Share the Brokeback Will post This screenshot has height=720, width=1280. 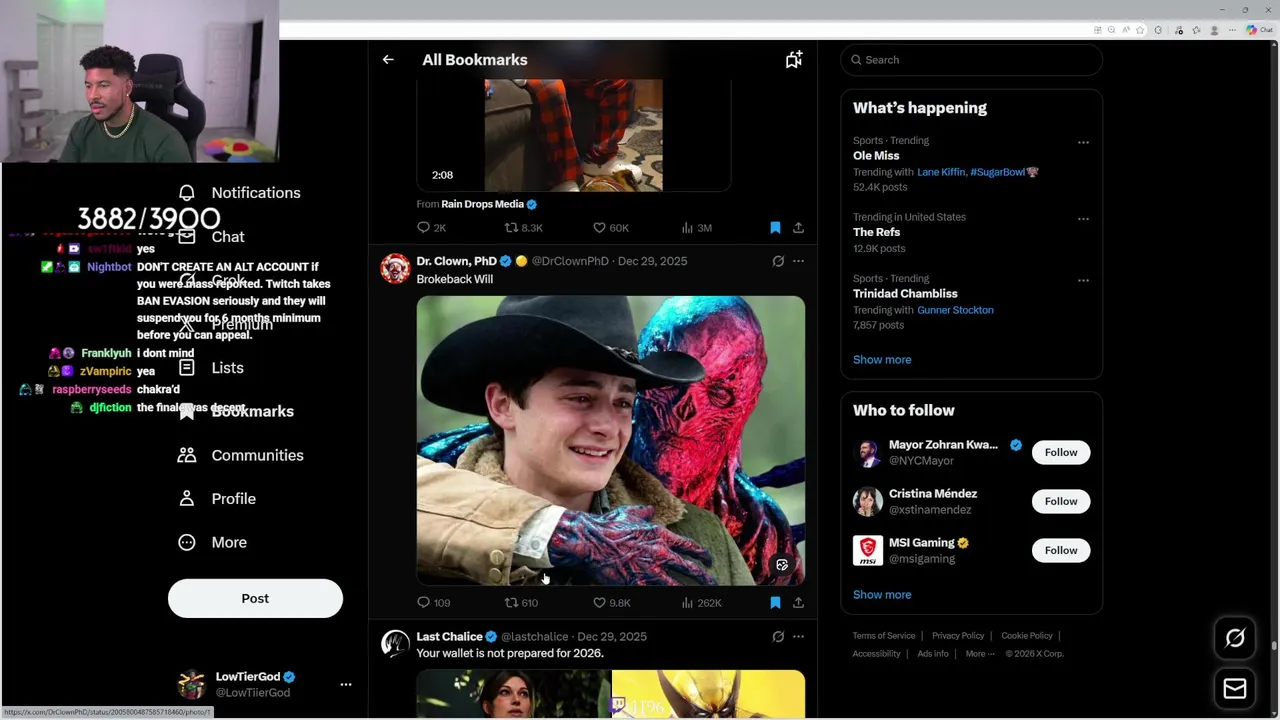click(x=798, y=603)
